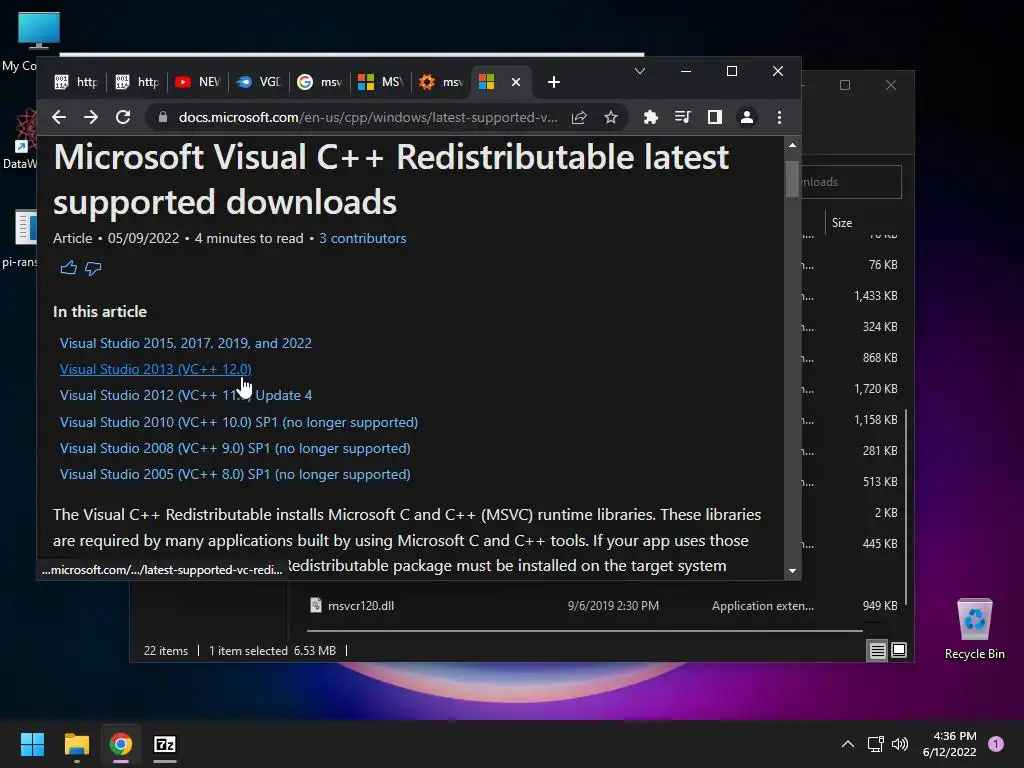The height and width of the screenshot is (768, 1024).
Task: Open the Visual Studio 2008 SP1 link
Action: coord(235,448)
